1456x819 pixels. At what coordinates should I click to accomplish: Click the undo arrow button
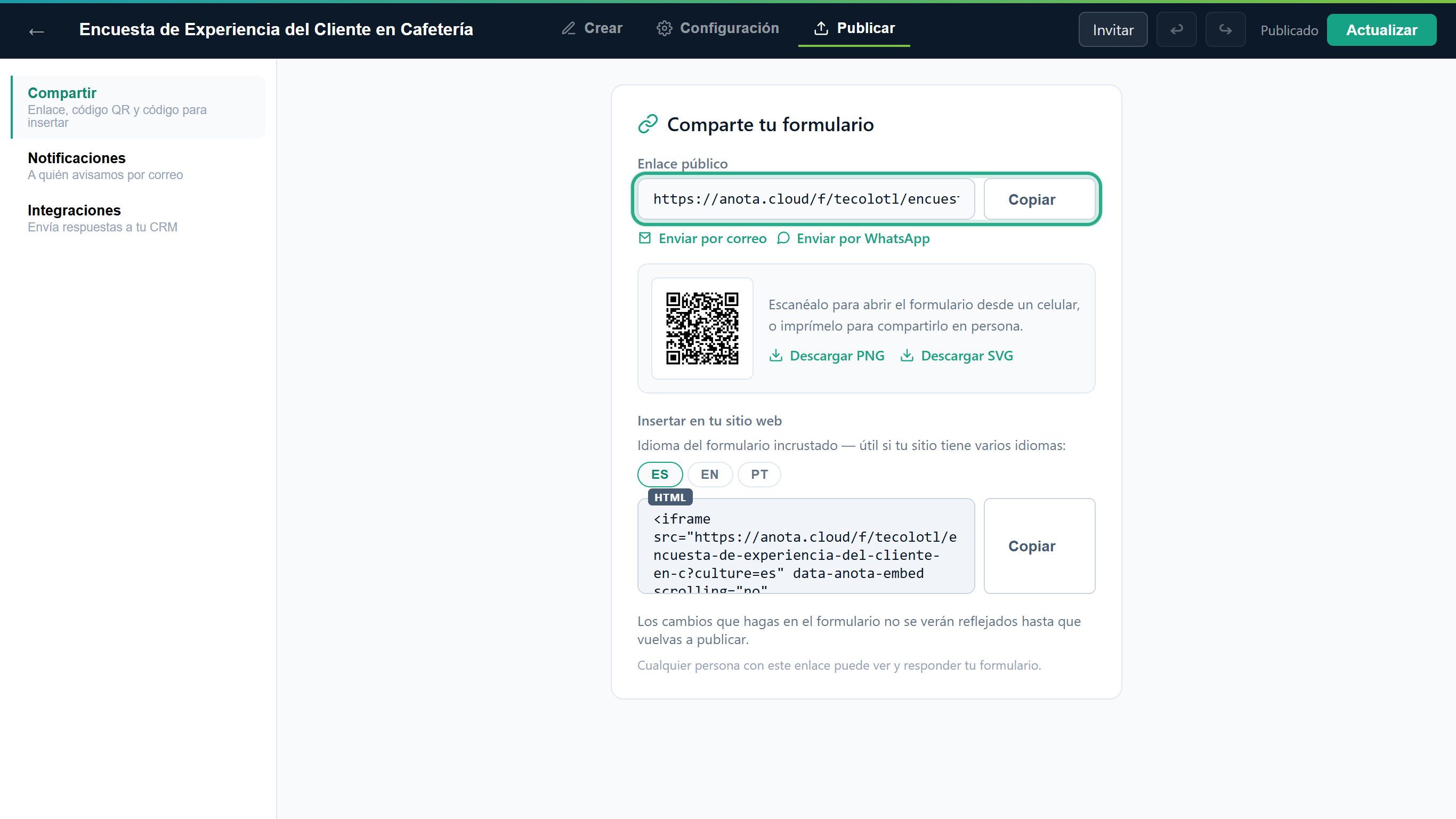(1176, 29)
